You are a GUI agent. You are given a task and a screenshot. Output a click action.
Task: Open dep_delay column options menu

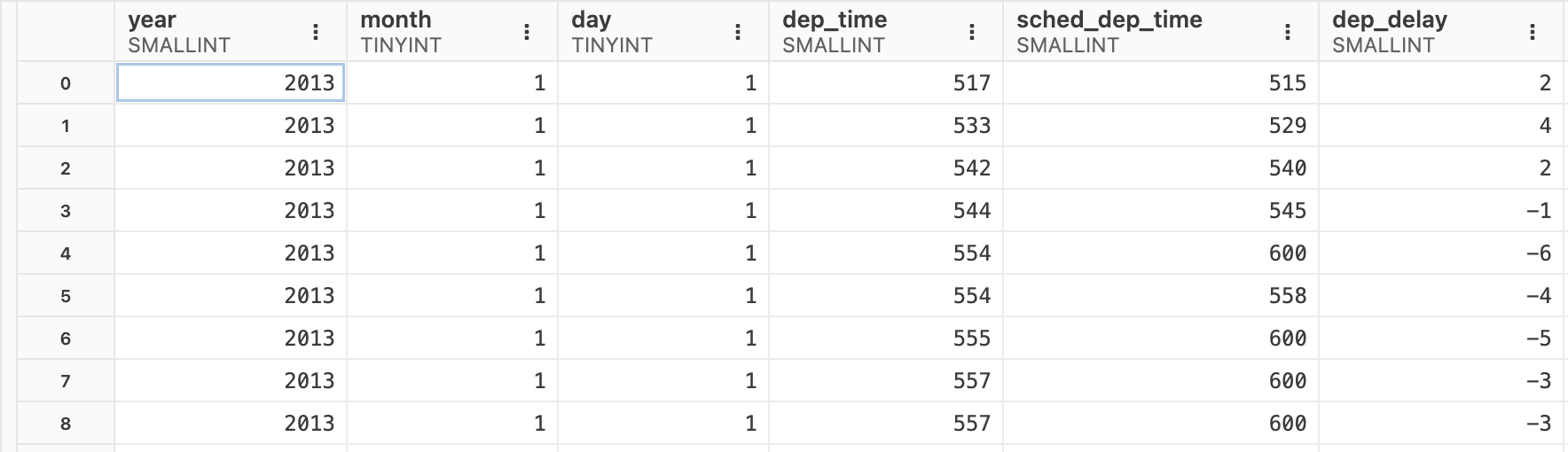pos(1533,33)
